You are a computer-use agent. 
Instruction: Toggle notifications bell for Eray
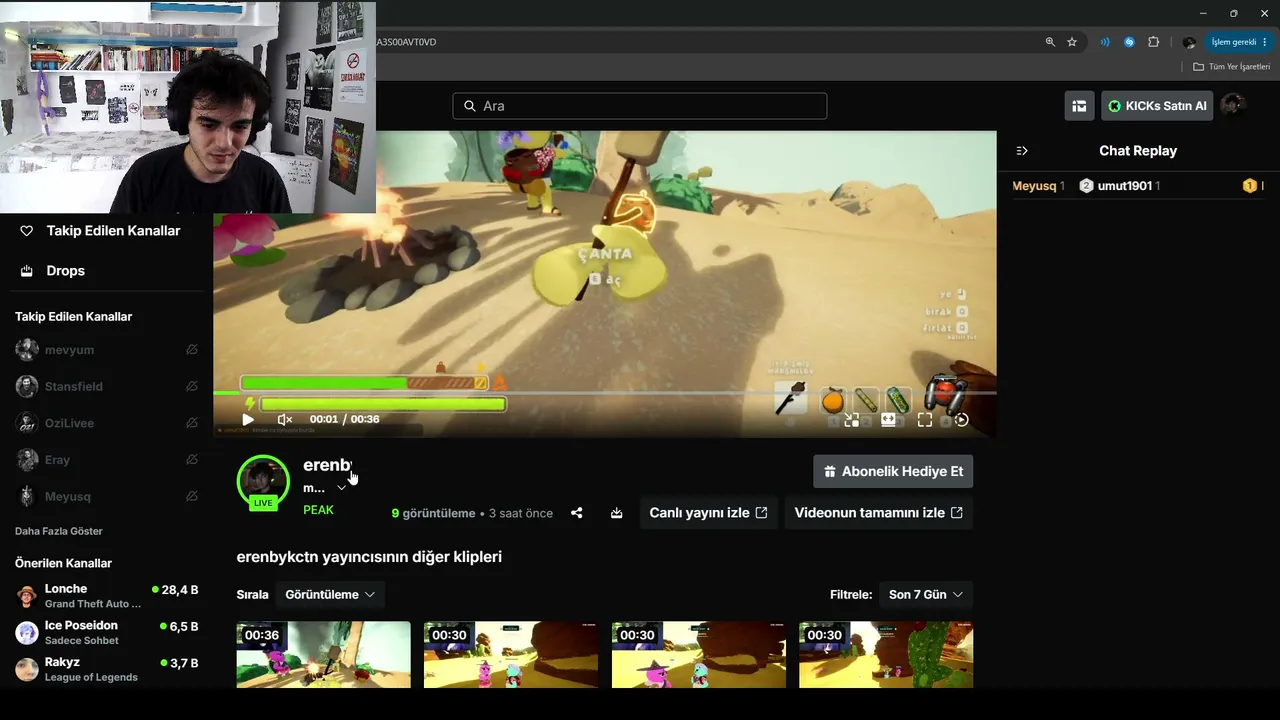(x=192, y=460)
